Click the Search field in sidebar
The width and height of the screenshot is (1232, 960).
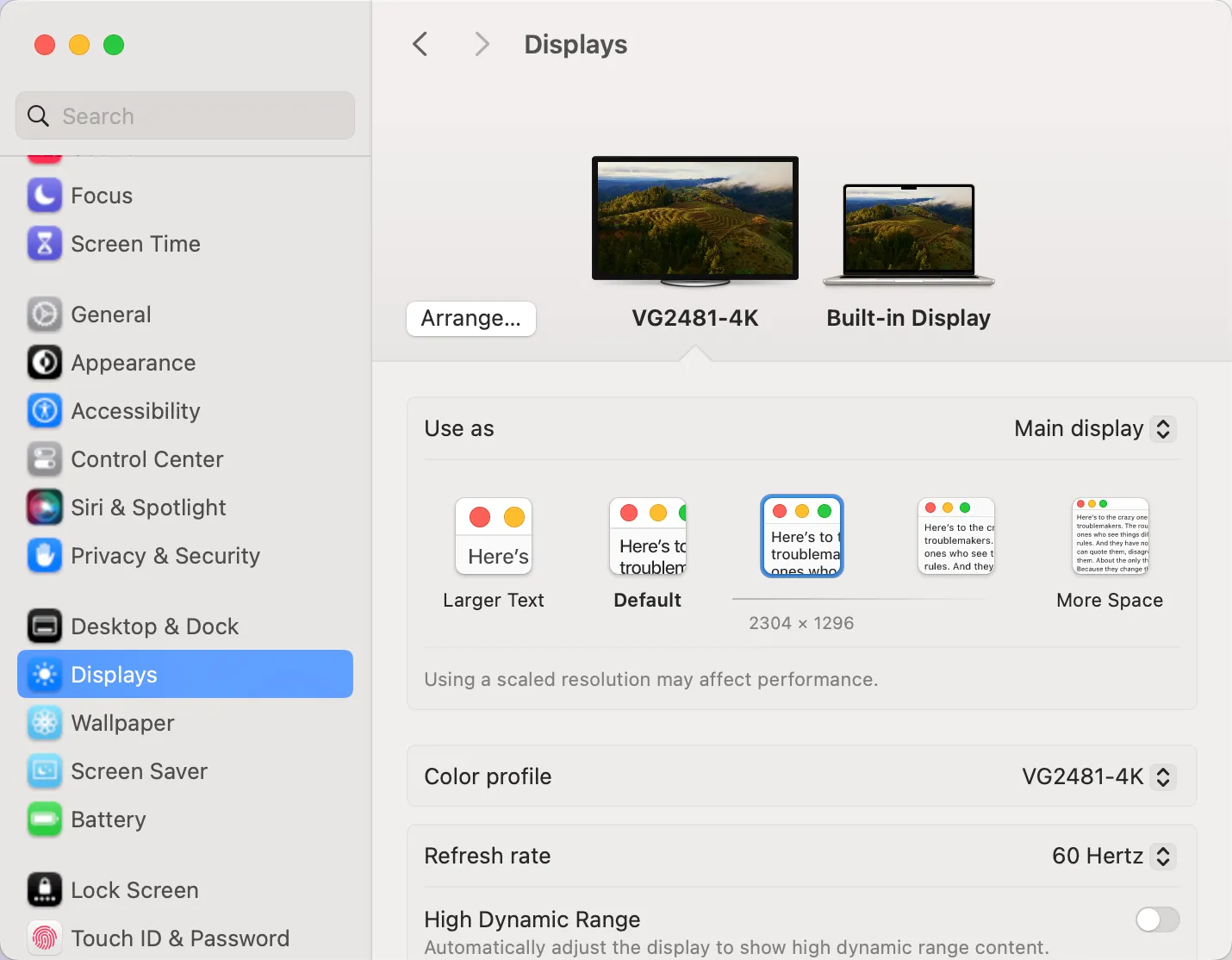pyautogui.click(x=185, y=116)
